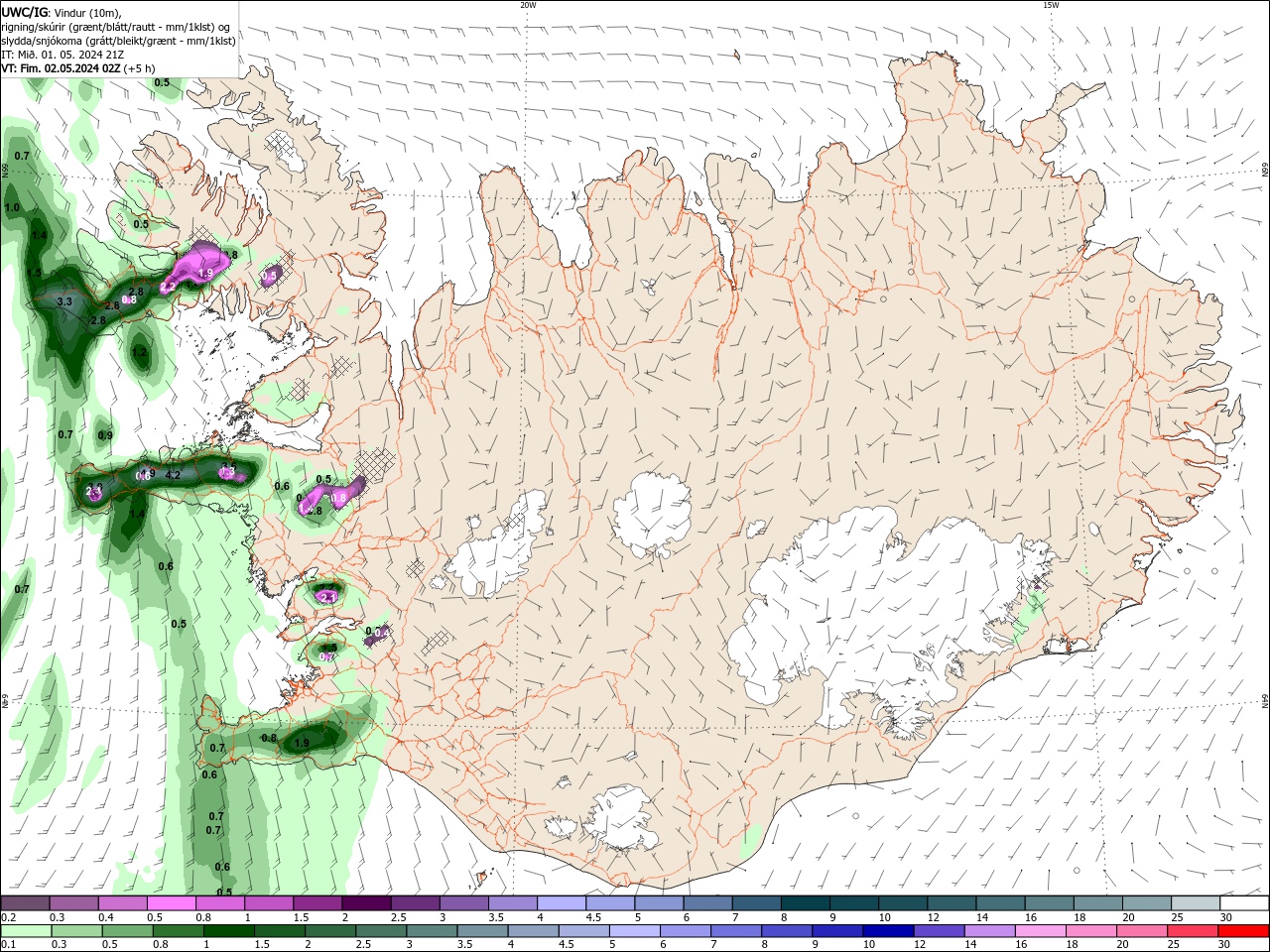Click the violet 12 rain-scale swatch
This screenshot has width=1270, height=952.
pyautogui.click(x=938, y=931)
